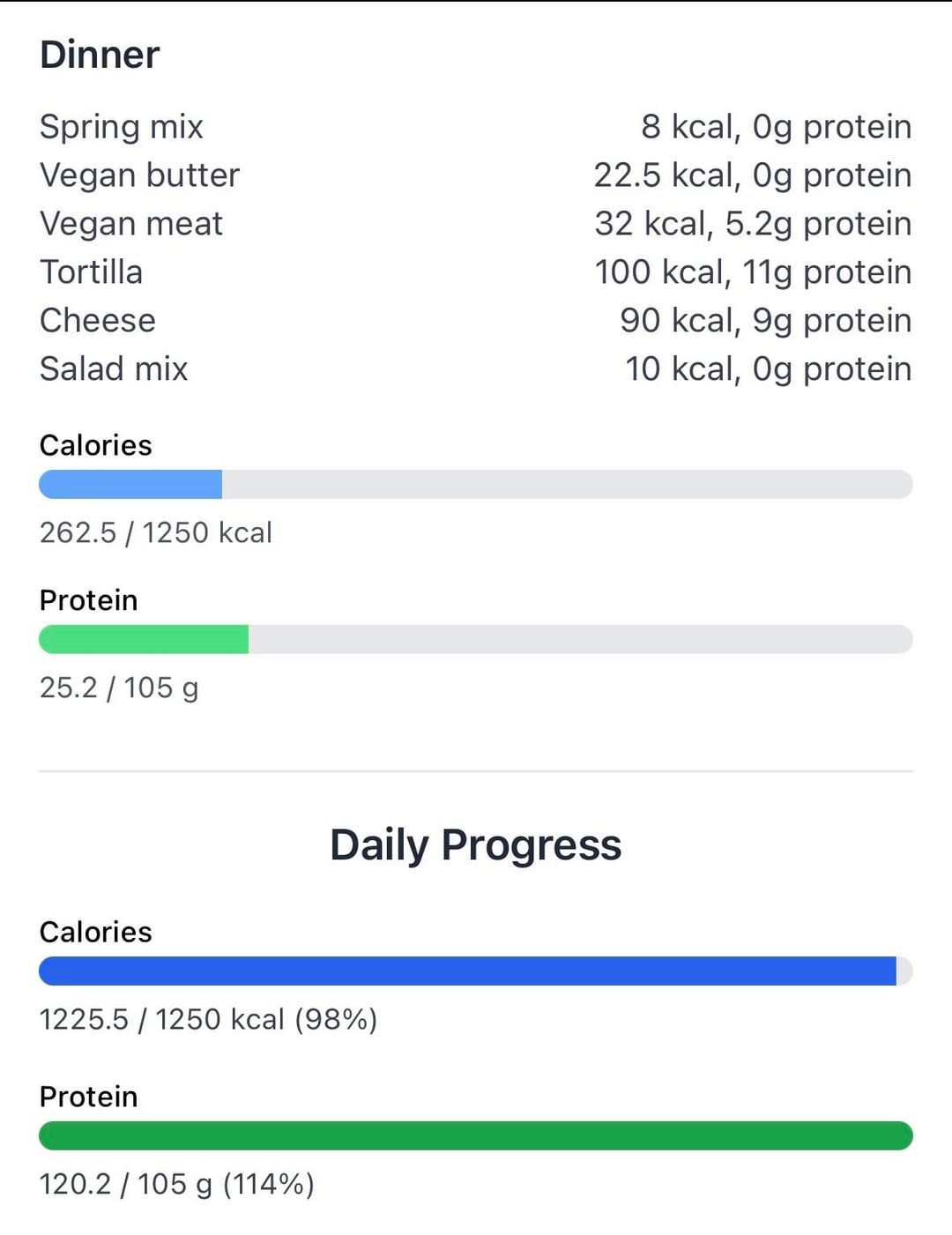
Task: Click the 262.5 / 1250 kcal text
Action: pyautogui.click(x=156, y=532)
